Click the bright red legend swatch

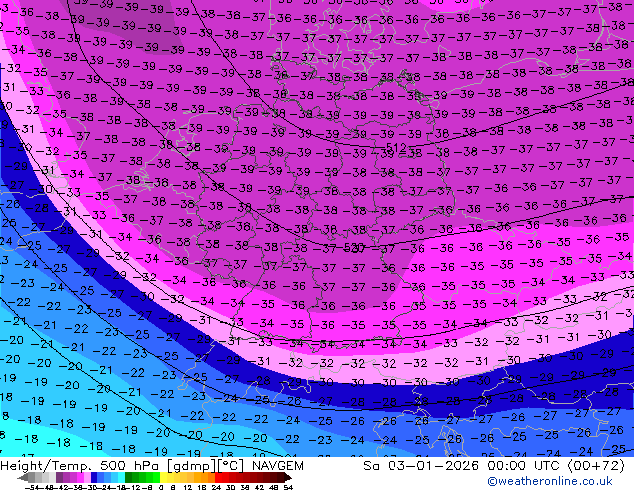[x=218, y=477]
